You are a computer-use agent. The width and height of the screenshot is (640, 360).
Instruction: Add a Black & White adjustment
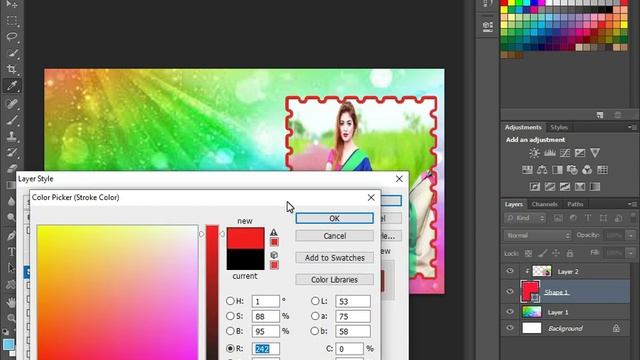557,170
